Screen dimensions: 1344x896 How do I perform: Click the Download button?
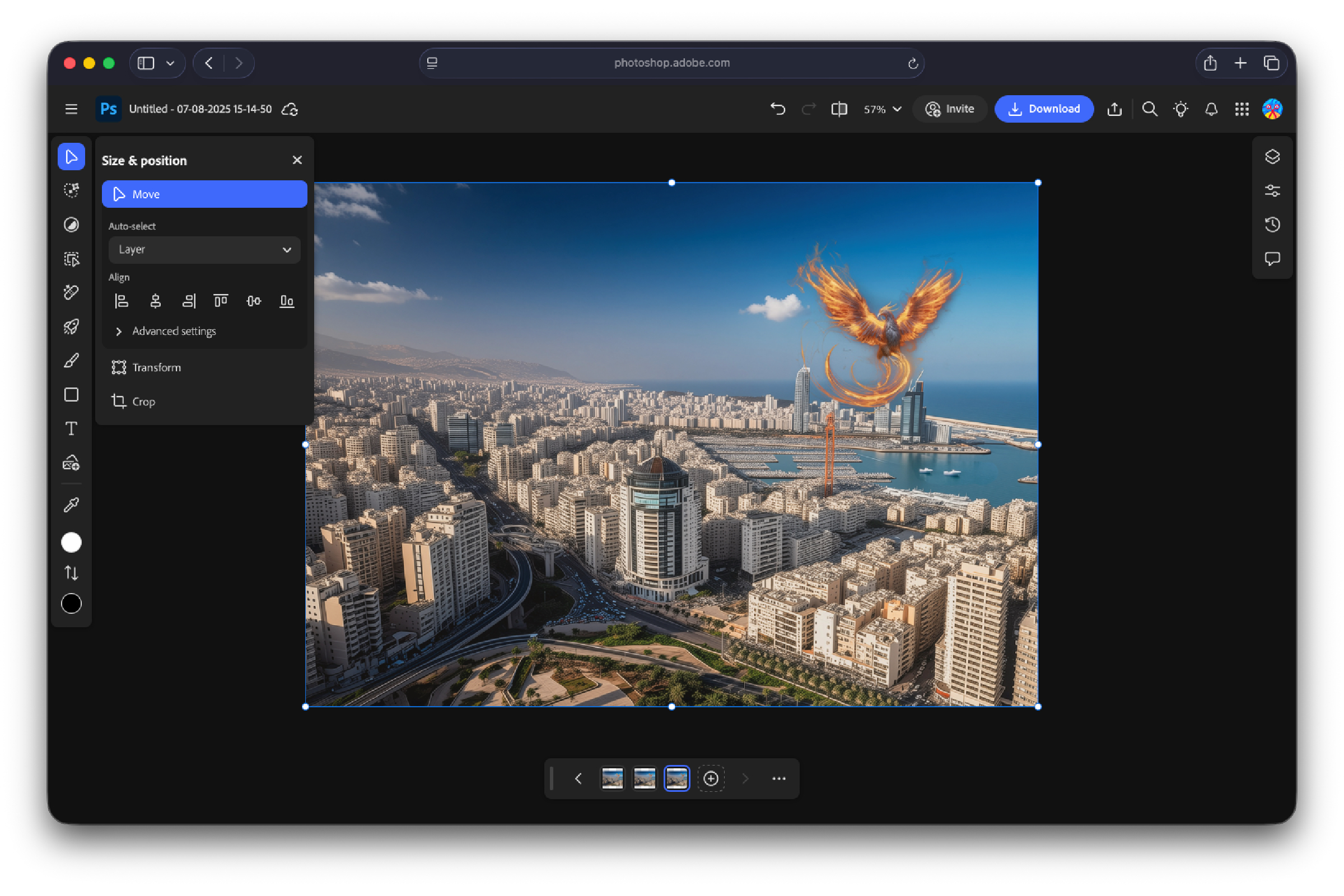point(1044,109)
